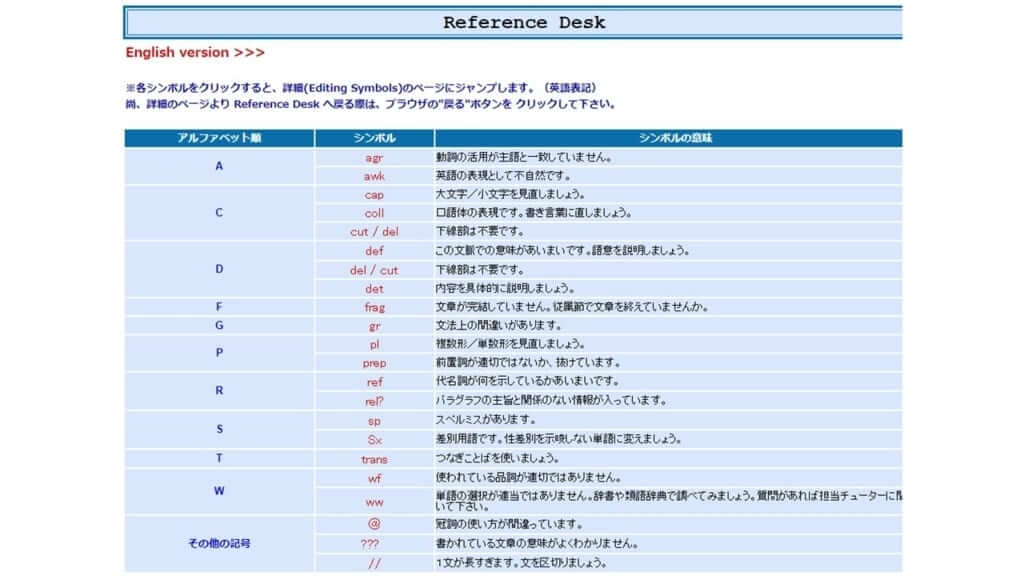Click the シンボルの意味 column header
Screen dimensions: 1024x576
pos(669,138)
